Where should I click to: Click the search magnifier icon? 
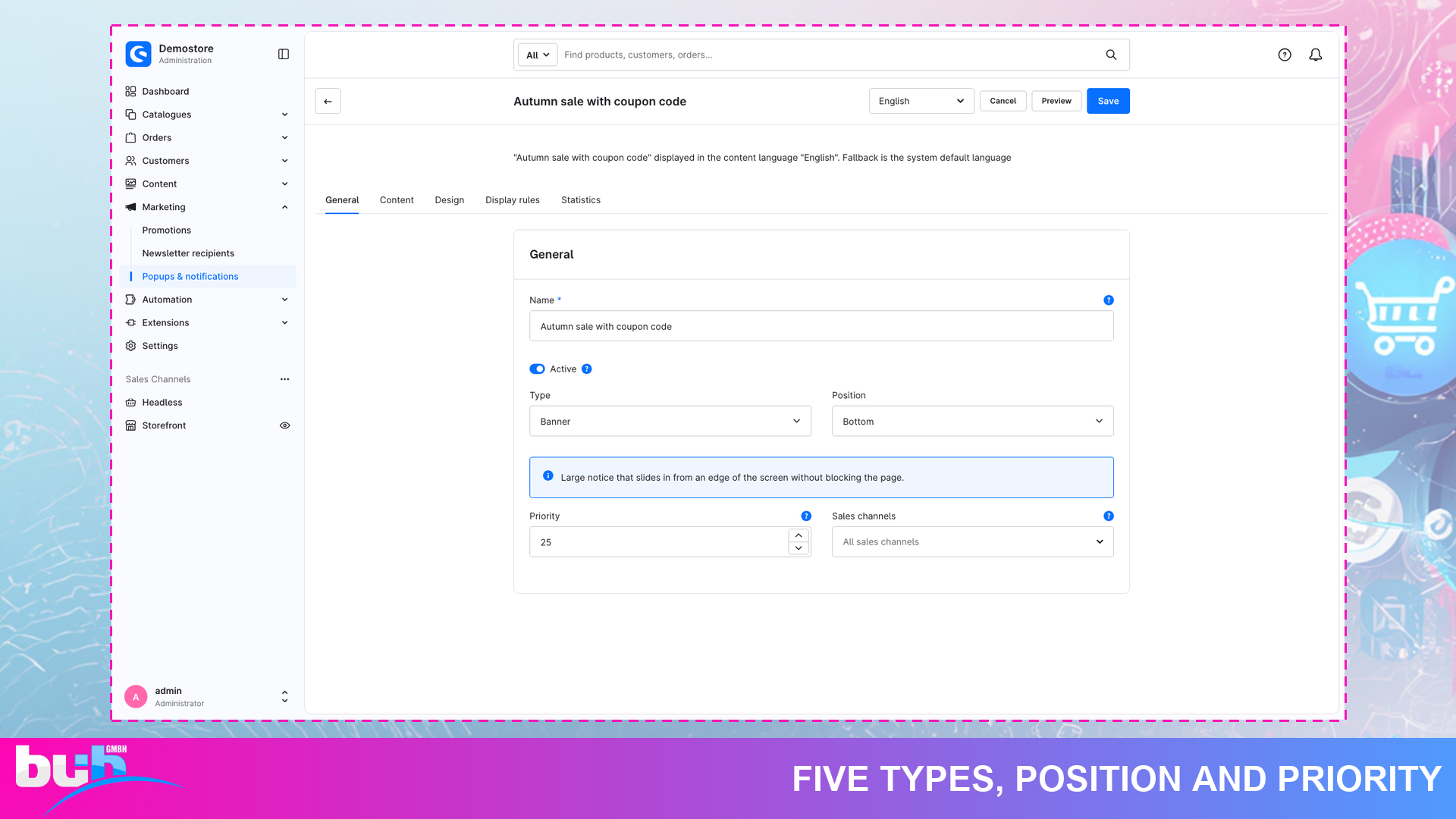click(1111, 55)
